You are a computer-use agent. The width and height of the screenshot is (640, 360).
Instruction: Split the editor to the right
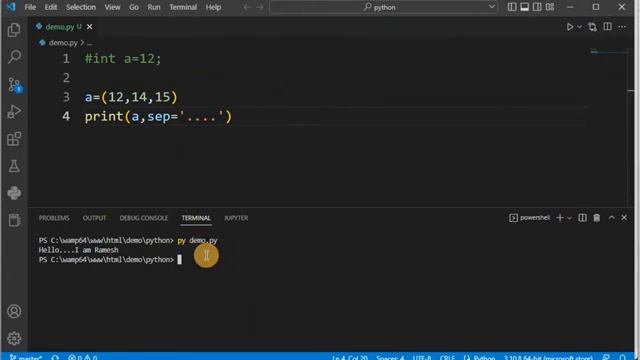tap(607, 27)
